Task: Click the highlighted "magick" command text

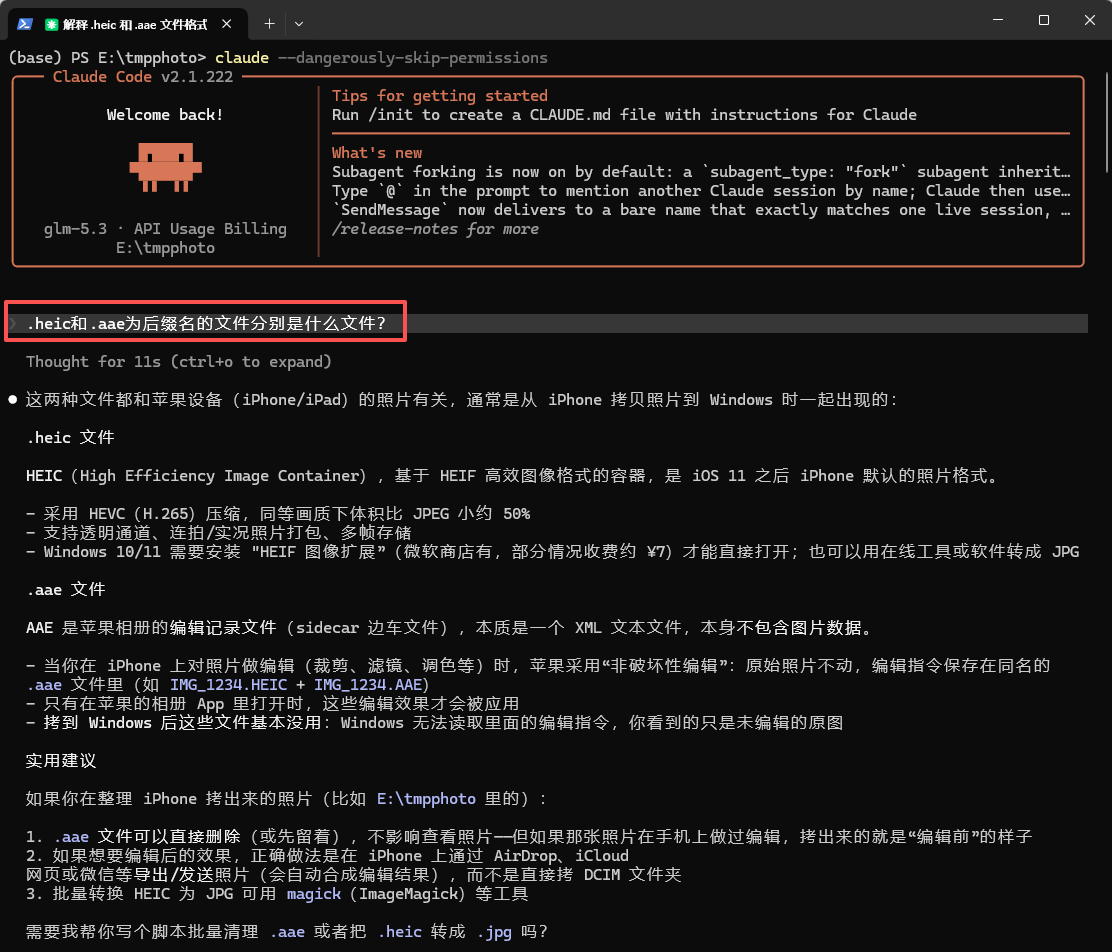Action: 313,894
